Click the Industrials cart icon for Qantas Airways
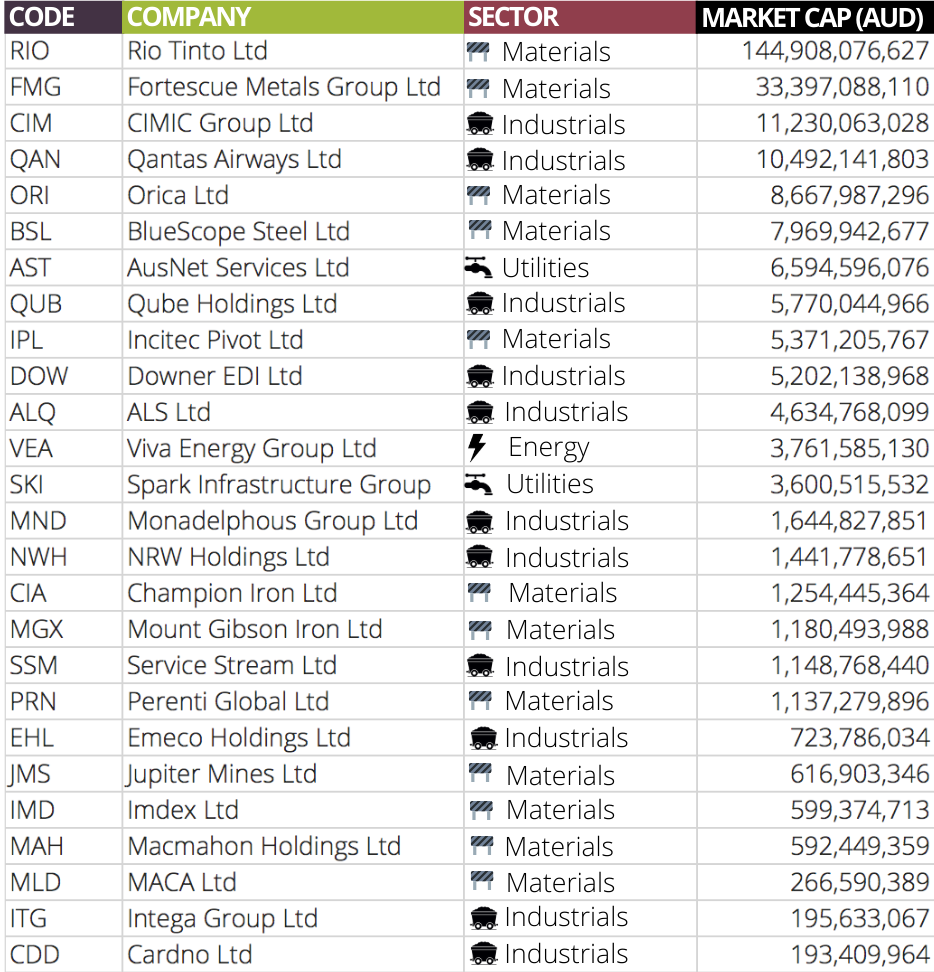Screen dimensions: 934x972 (x=480, y=160)
